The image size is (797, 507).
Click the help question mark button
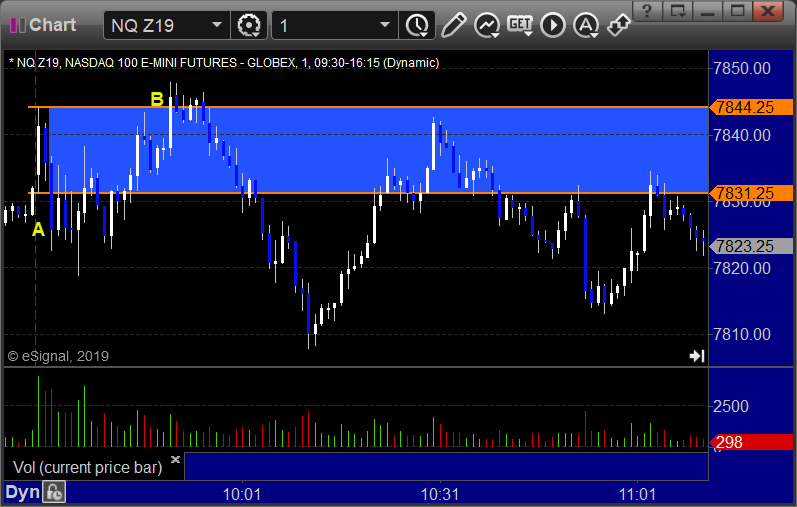click(647, 11)
